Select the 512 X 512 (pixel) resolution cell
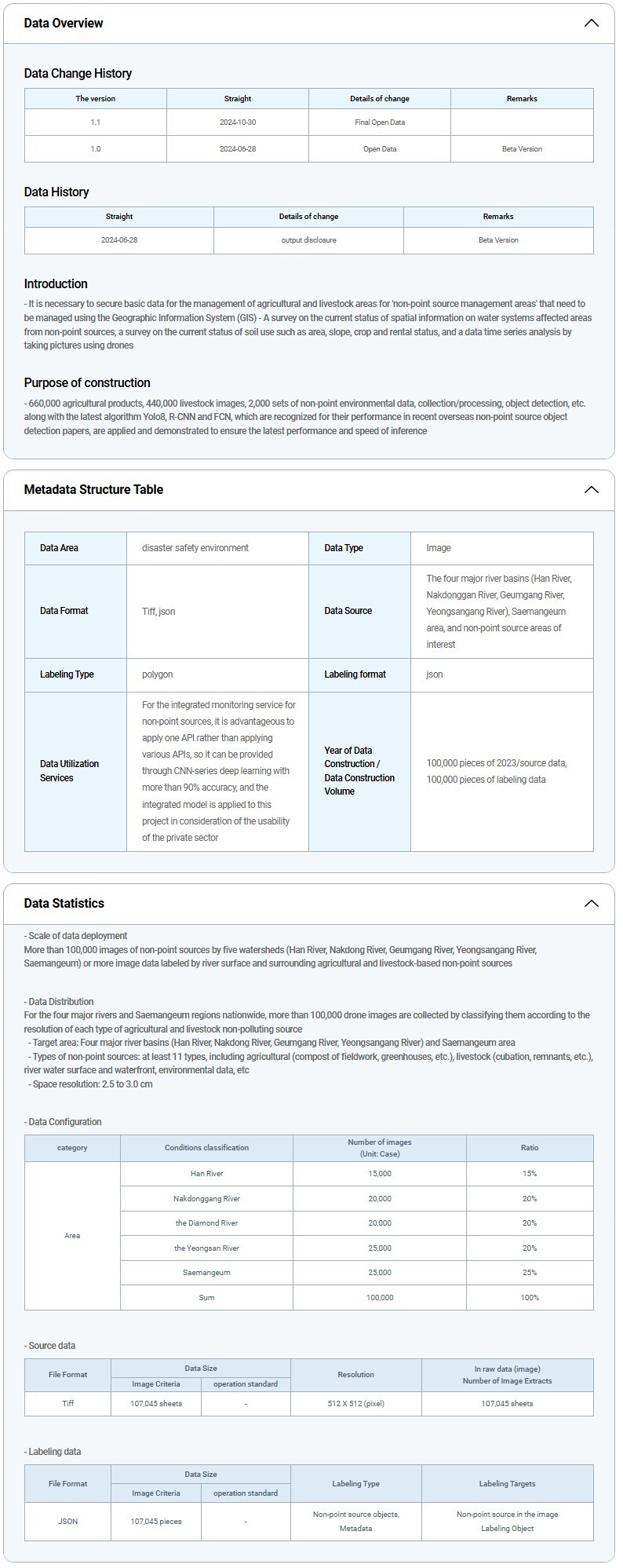Image resolution: width=623 pixels, height=1568 pixels. [x=355, y=1403]
